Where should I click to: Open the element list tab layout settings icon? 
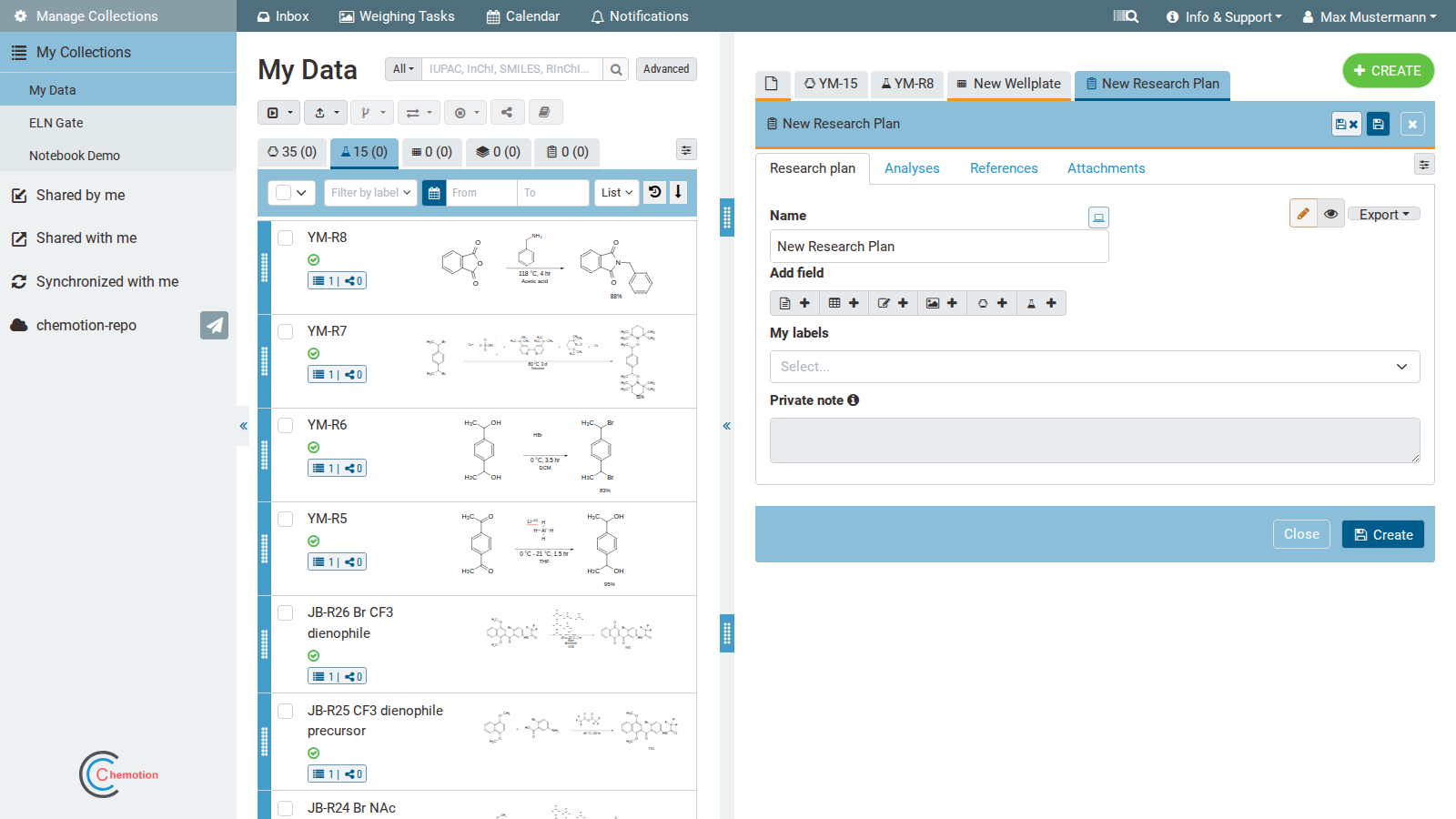coord(686,150)
